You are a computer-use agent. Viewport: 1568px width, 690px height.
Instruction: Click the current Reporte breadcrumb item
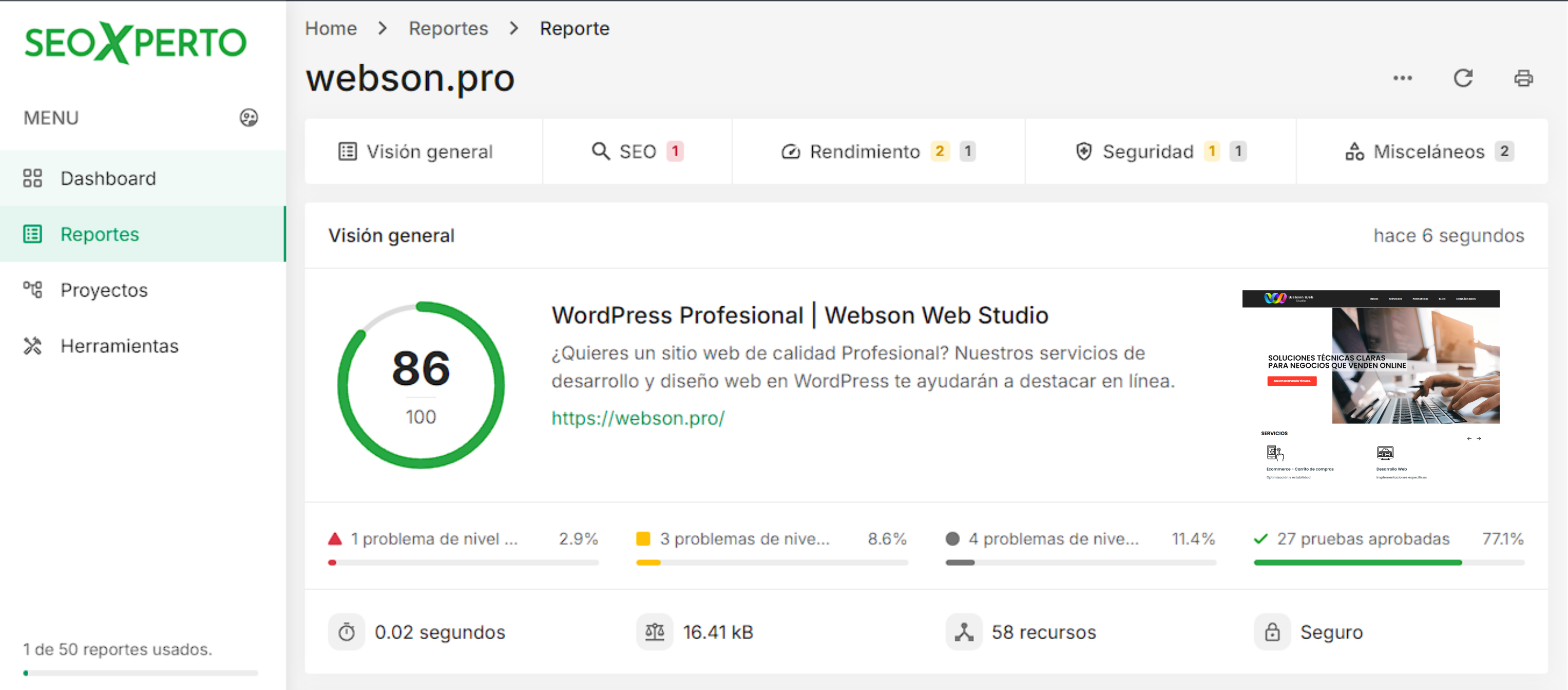tap(575, 28)
